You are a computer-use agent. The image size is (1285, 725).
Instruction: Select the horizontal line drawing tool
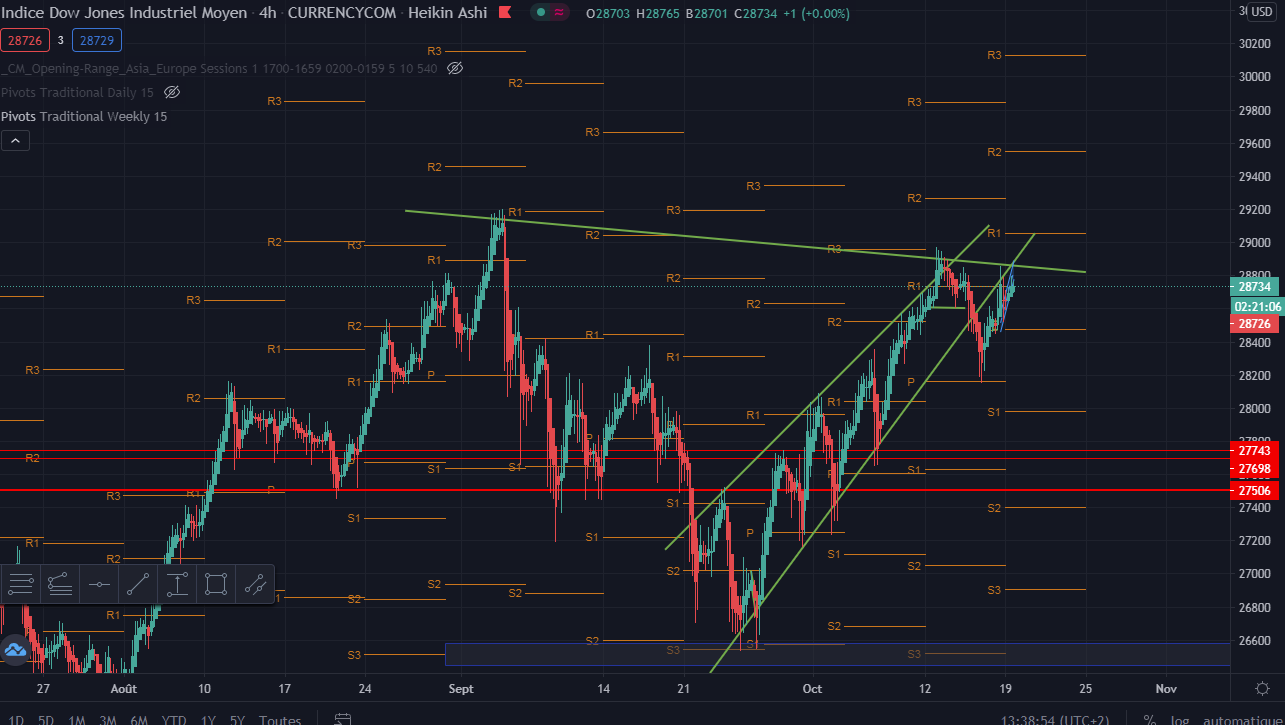(x=99, y=584)
